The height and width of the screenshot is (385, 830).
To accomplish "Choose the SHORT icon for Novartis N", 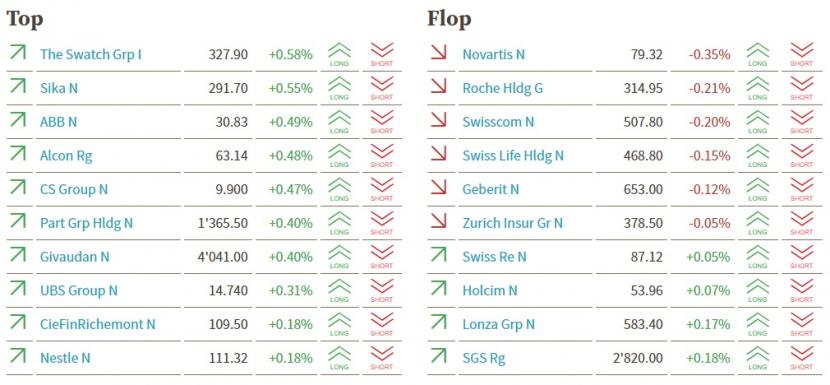I will click(x=801, y=55).
